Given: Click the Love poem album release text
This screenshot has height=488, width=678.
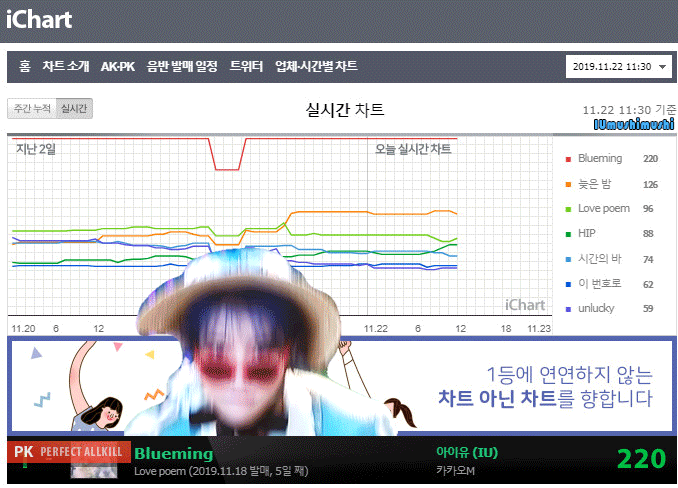Looking at the screenshot, I should coord(221,471).
